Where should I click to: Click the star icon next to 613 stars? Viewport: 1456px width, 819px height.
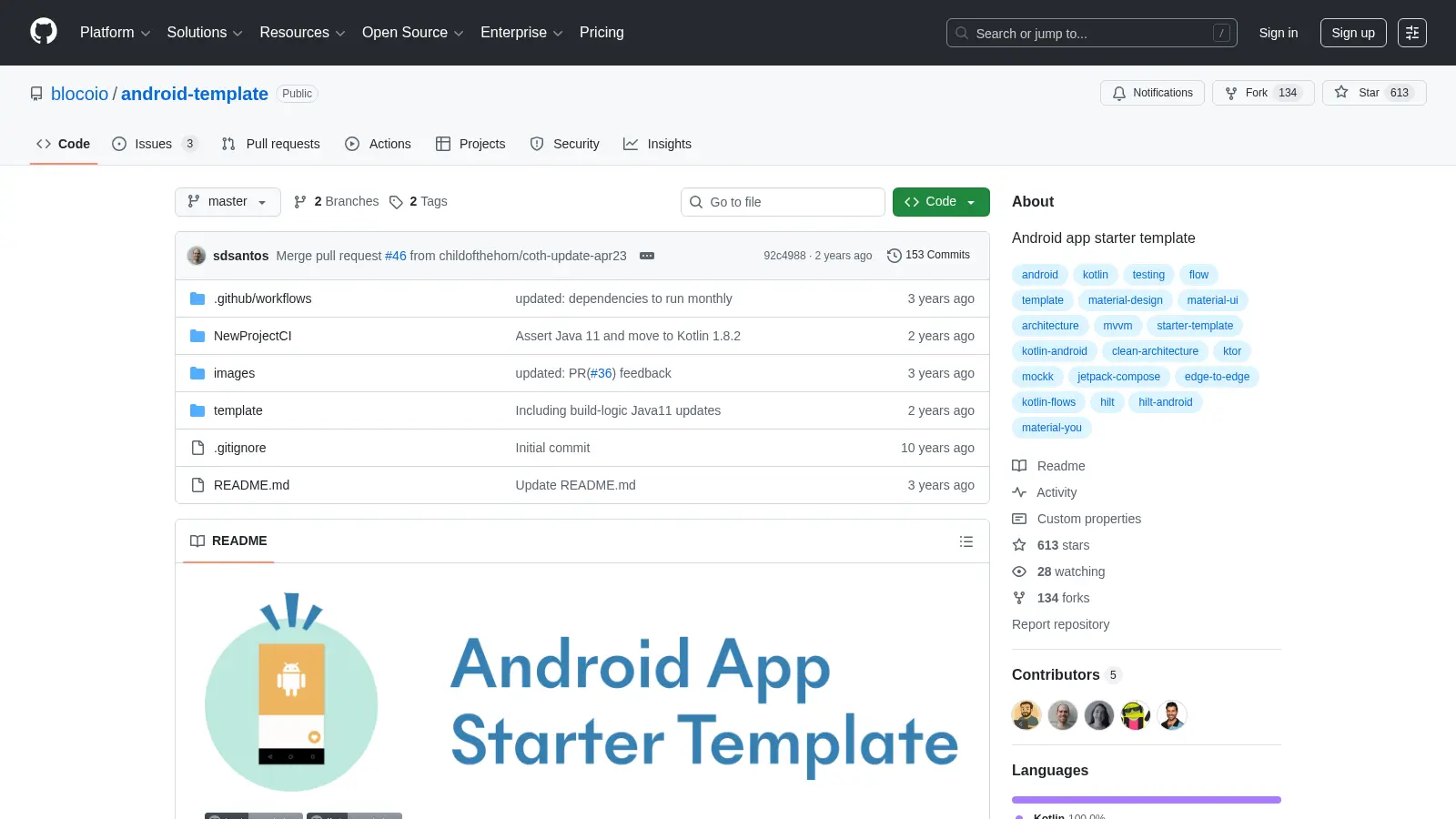pos(1019,545)
